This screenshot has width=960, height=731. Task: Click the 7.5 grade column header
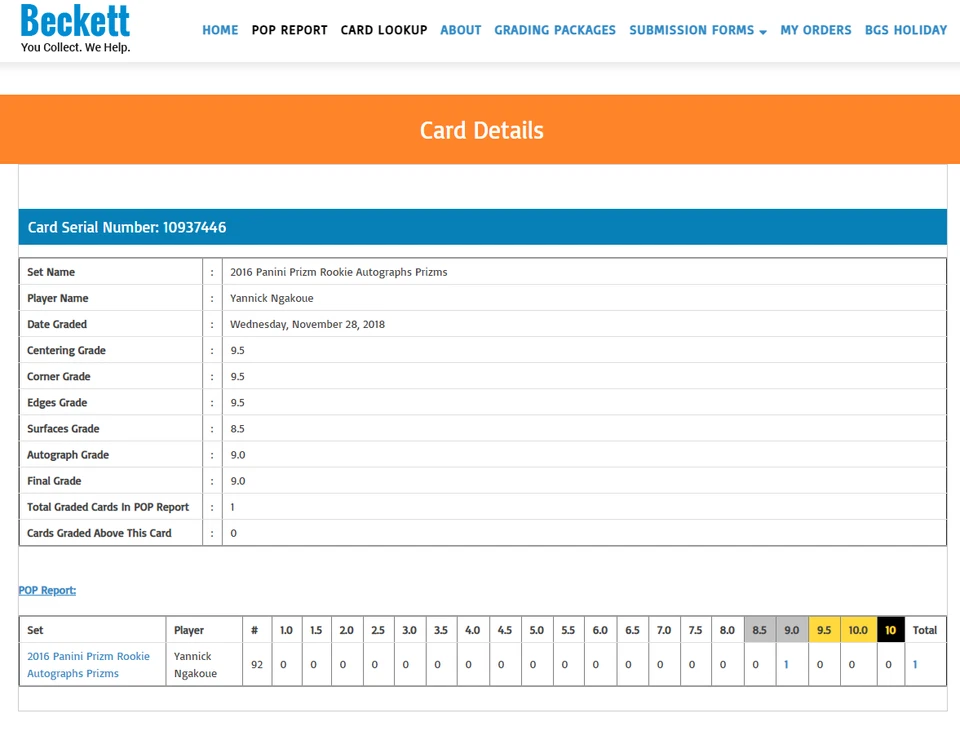695,630
